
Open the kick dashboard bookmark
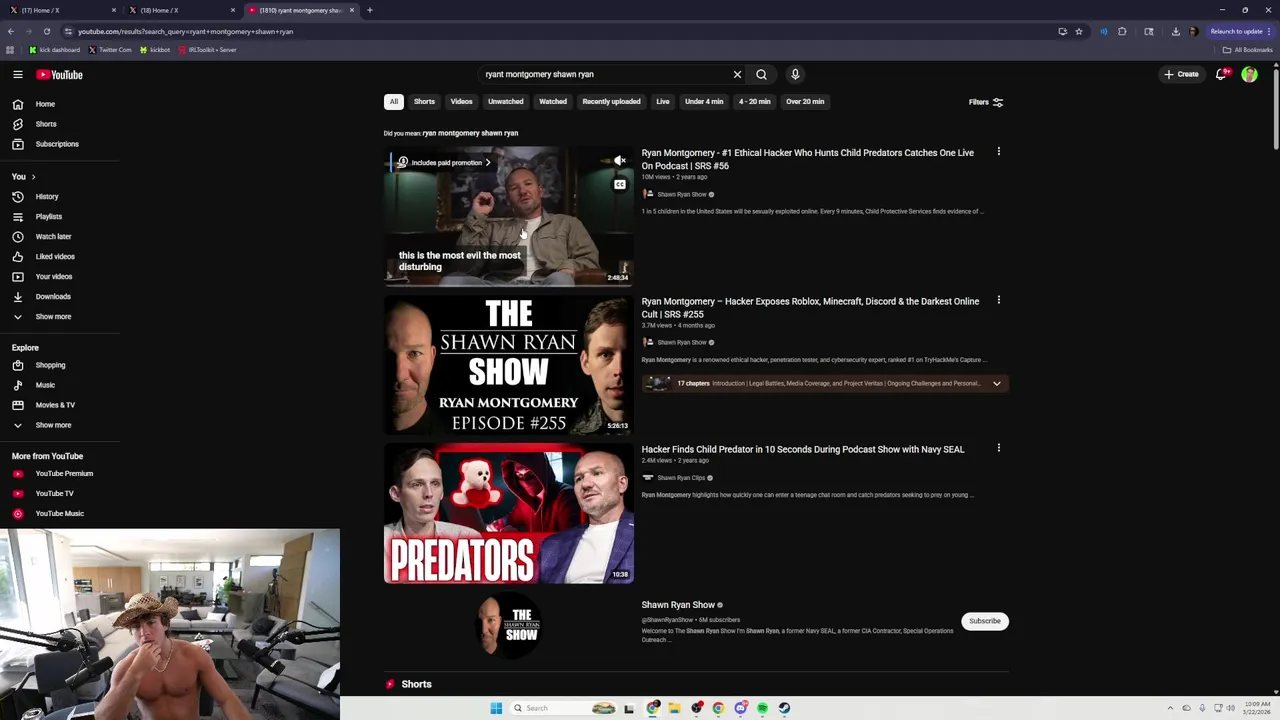pos(55,50)
